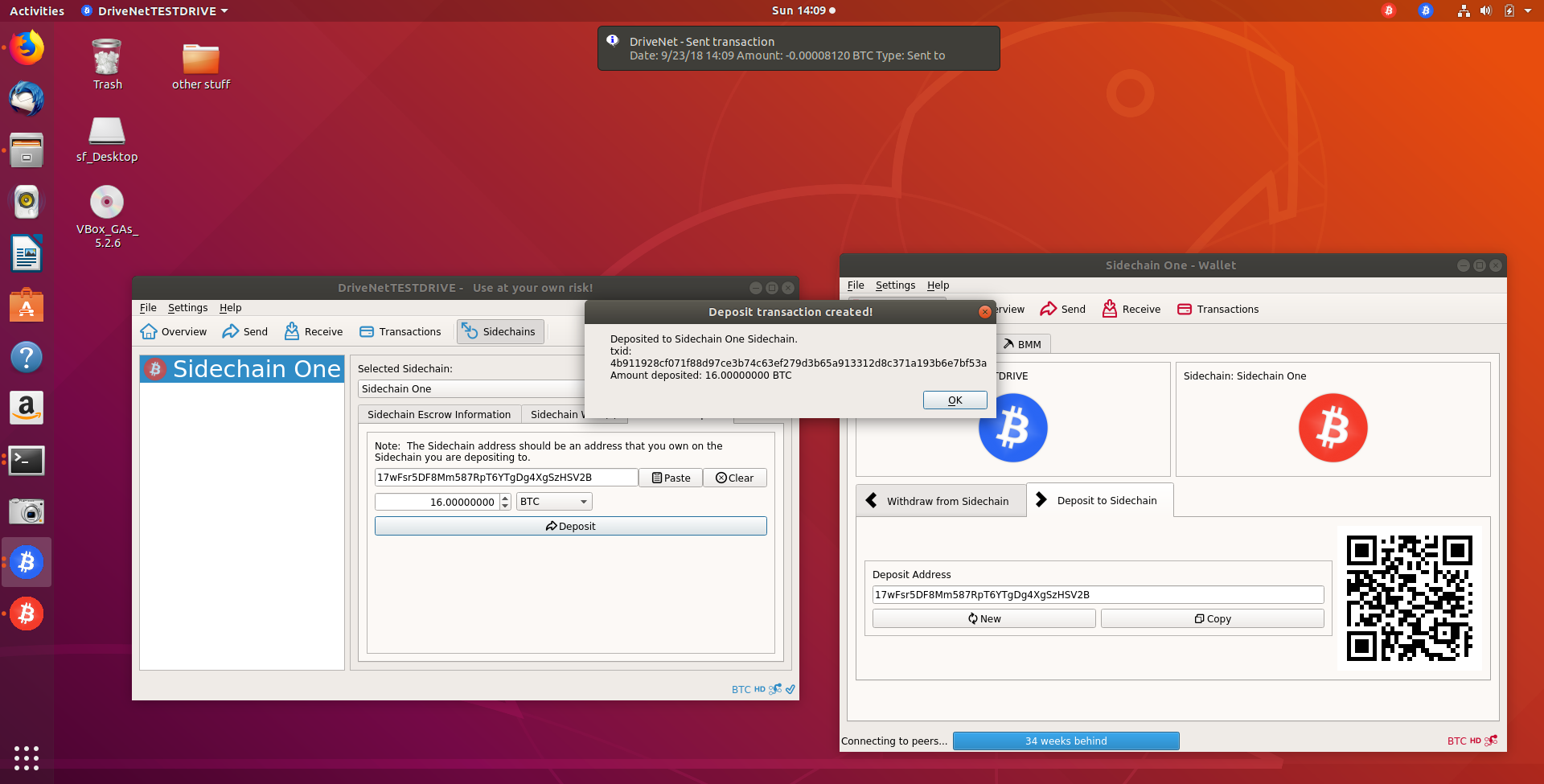Open Help icon in dock
The image size is (1544, 784).
coord(27,357)
